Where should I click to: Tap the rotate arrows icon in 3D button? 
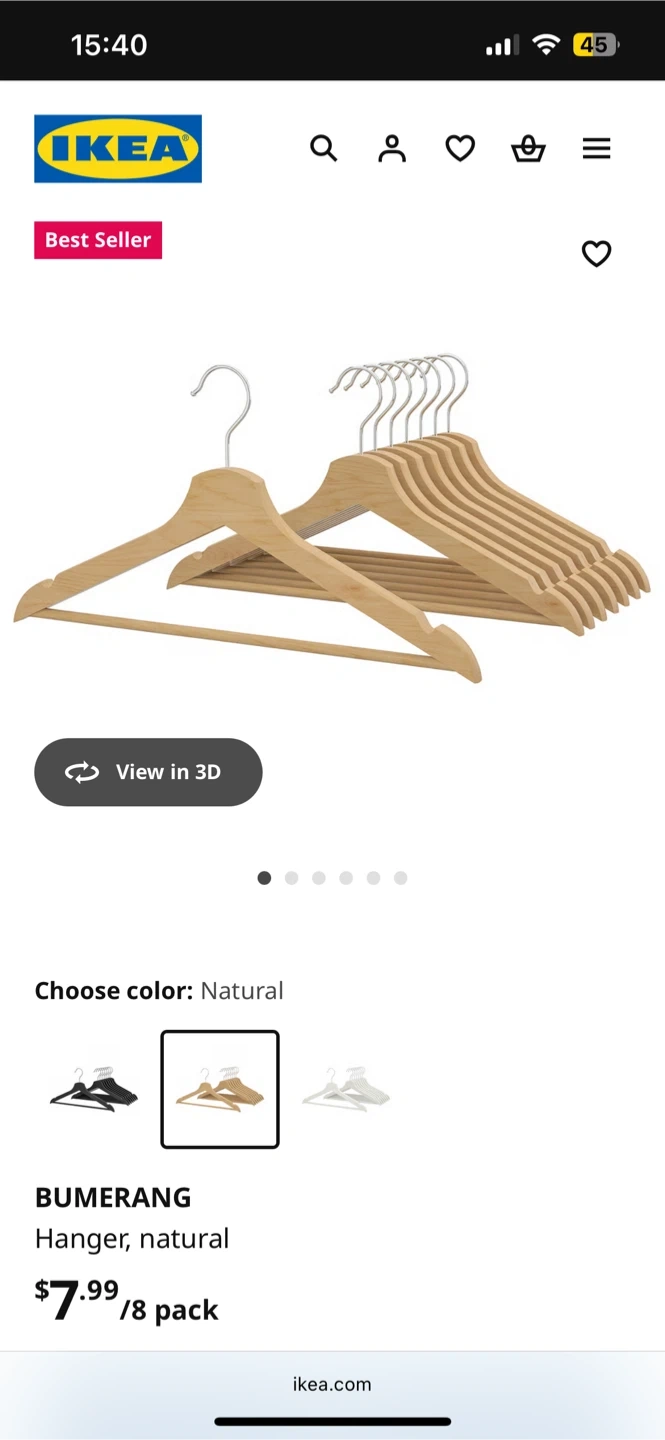[x=82, y=772]
